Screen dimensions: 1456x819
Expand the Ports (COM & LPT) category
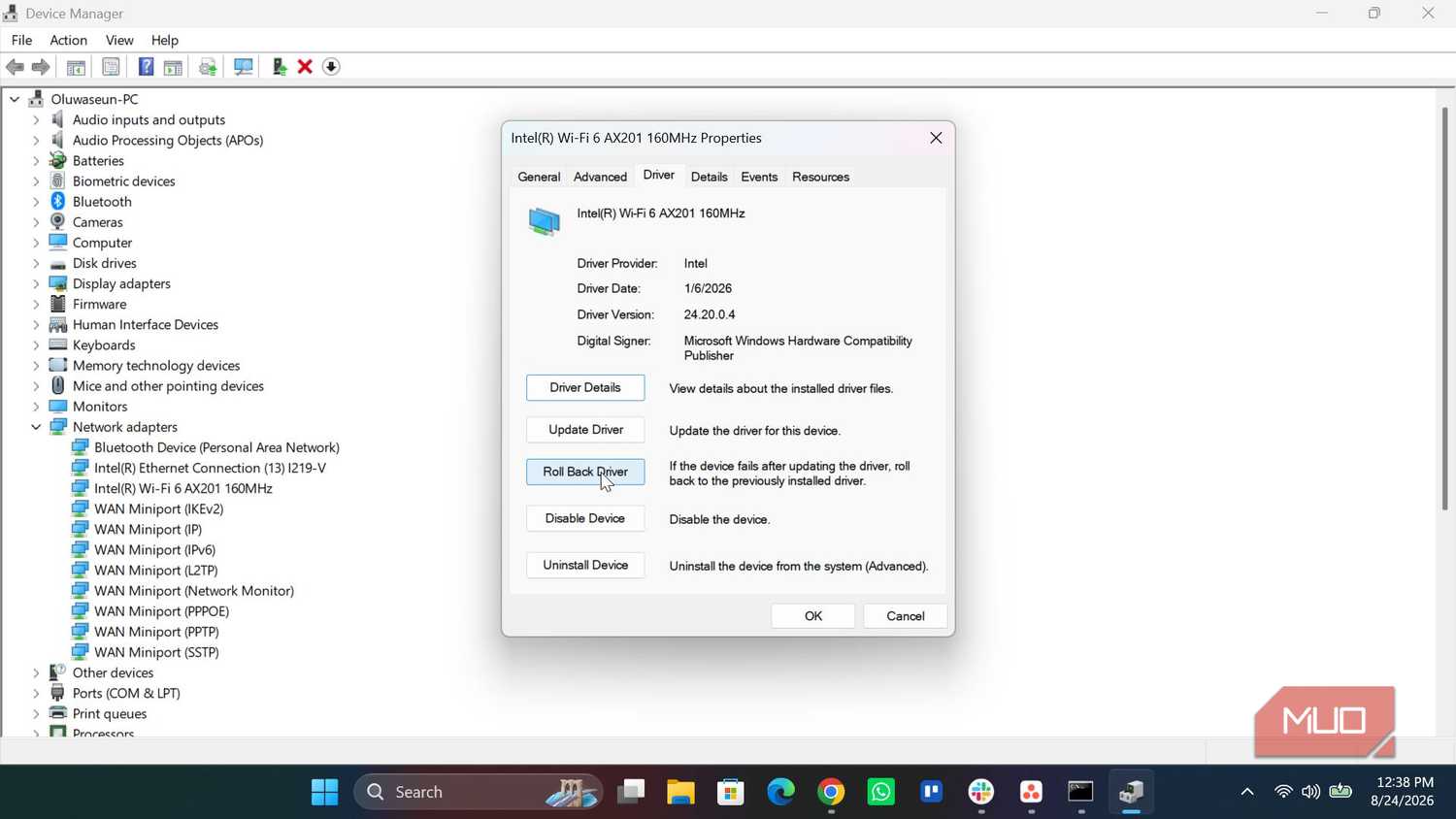36,693
